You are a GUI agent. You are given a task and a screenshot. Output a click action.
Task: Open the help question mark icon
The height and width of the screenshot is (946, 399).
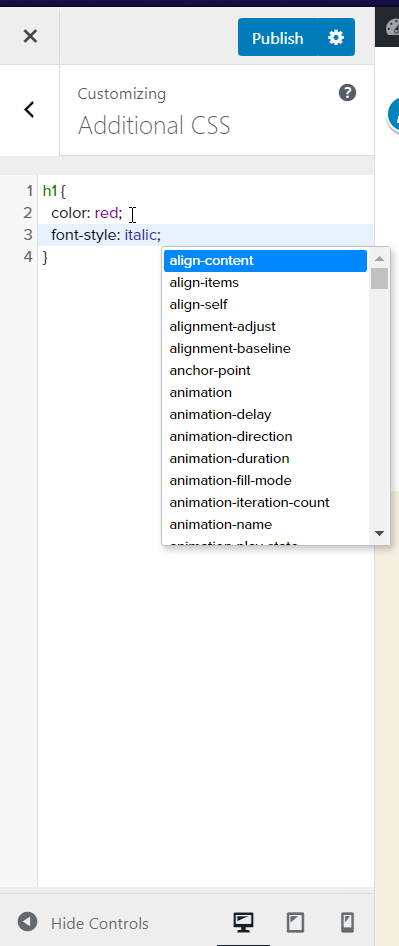(347, 93)
